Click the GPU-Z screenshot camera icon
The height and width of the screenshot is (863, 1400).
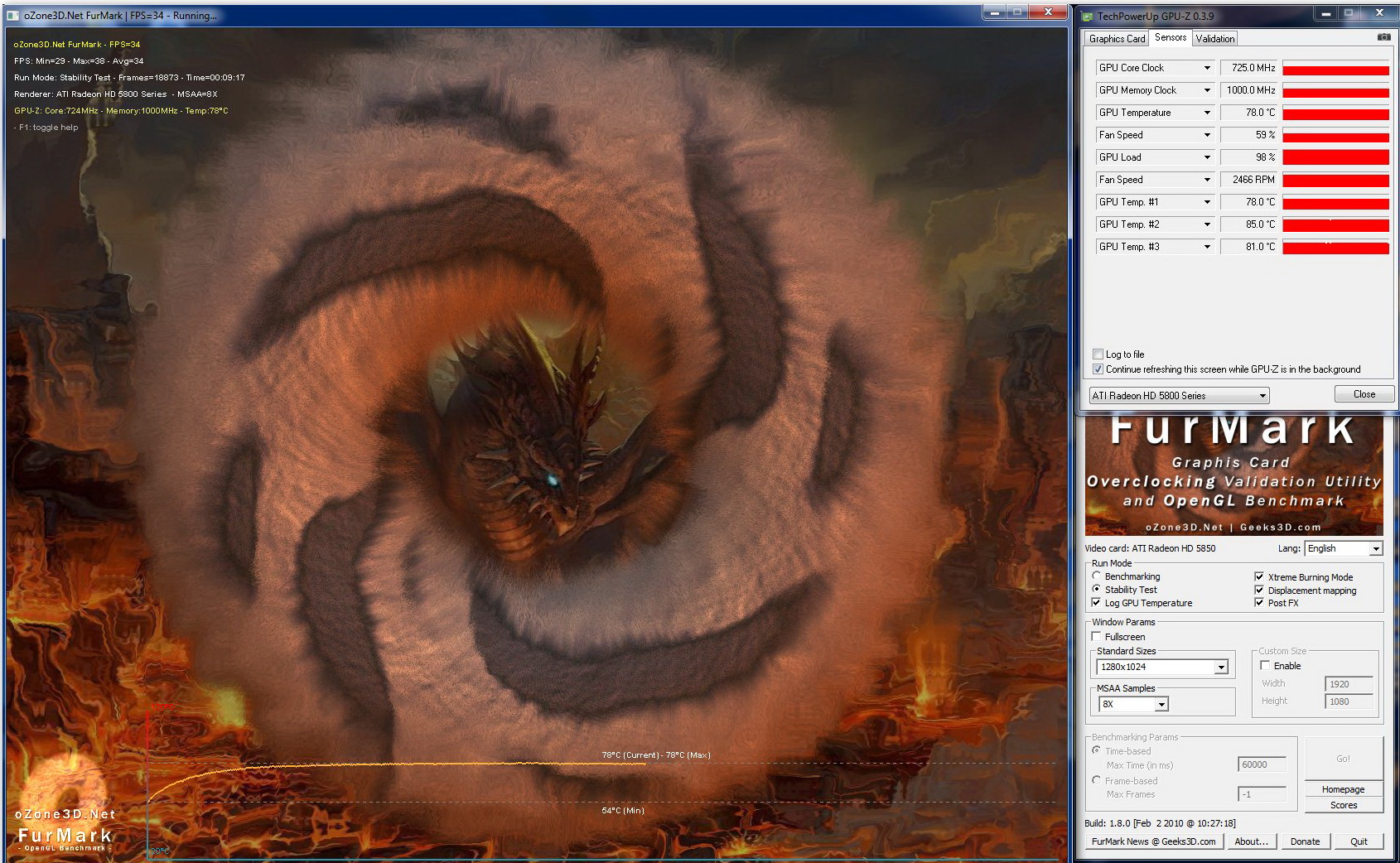1383,37
